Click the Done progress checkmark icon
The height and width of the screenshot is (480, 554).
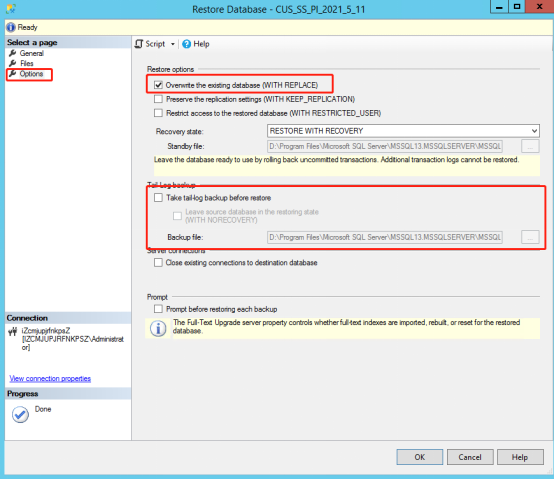[x=20, y=414]
